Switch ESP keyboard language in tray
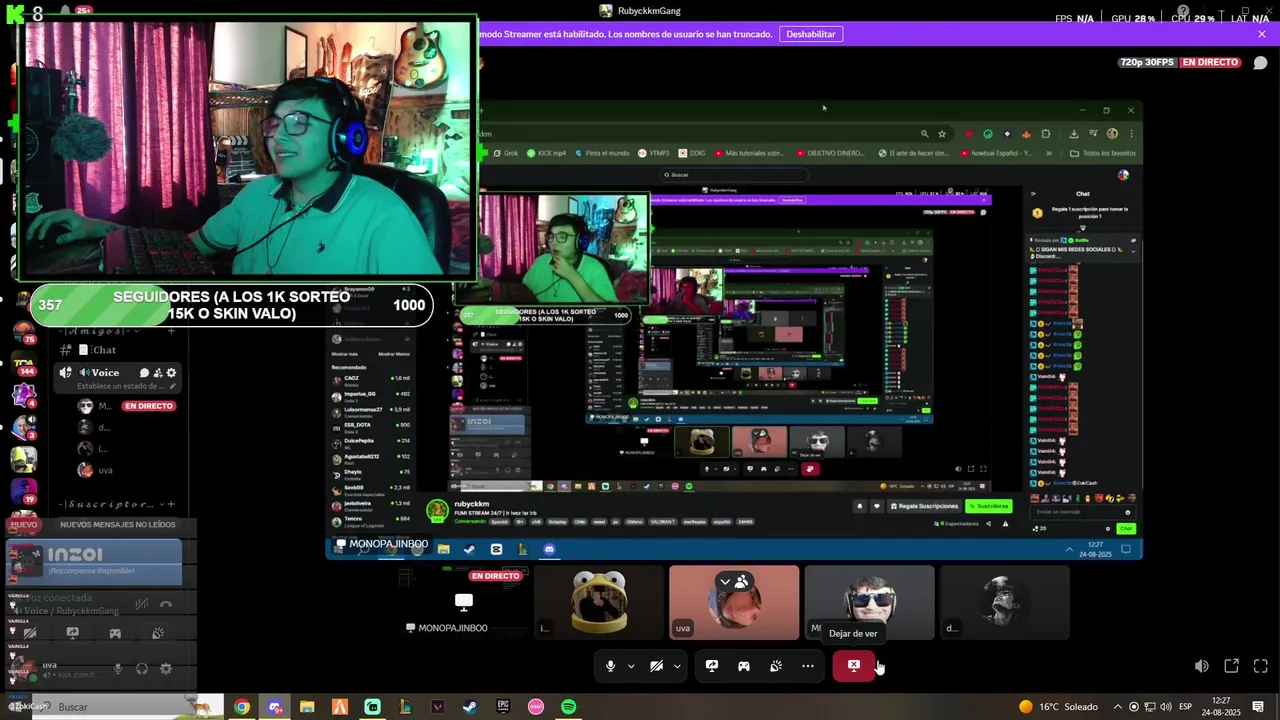 1185,707
